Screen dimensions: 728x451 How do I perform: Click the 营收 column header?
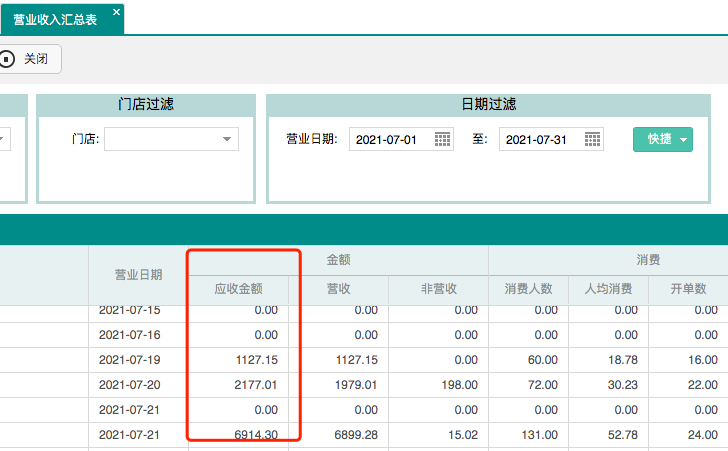click(x=338, y=289)
